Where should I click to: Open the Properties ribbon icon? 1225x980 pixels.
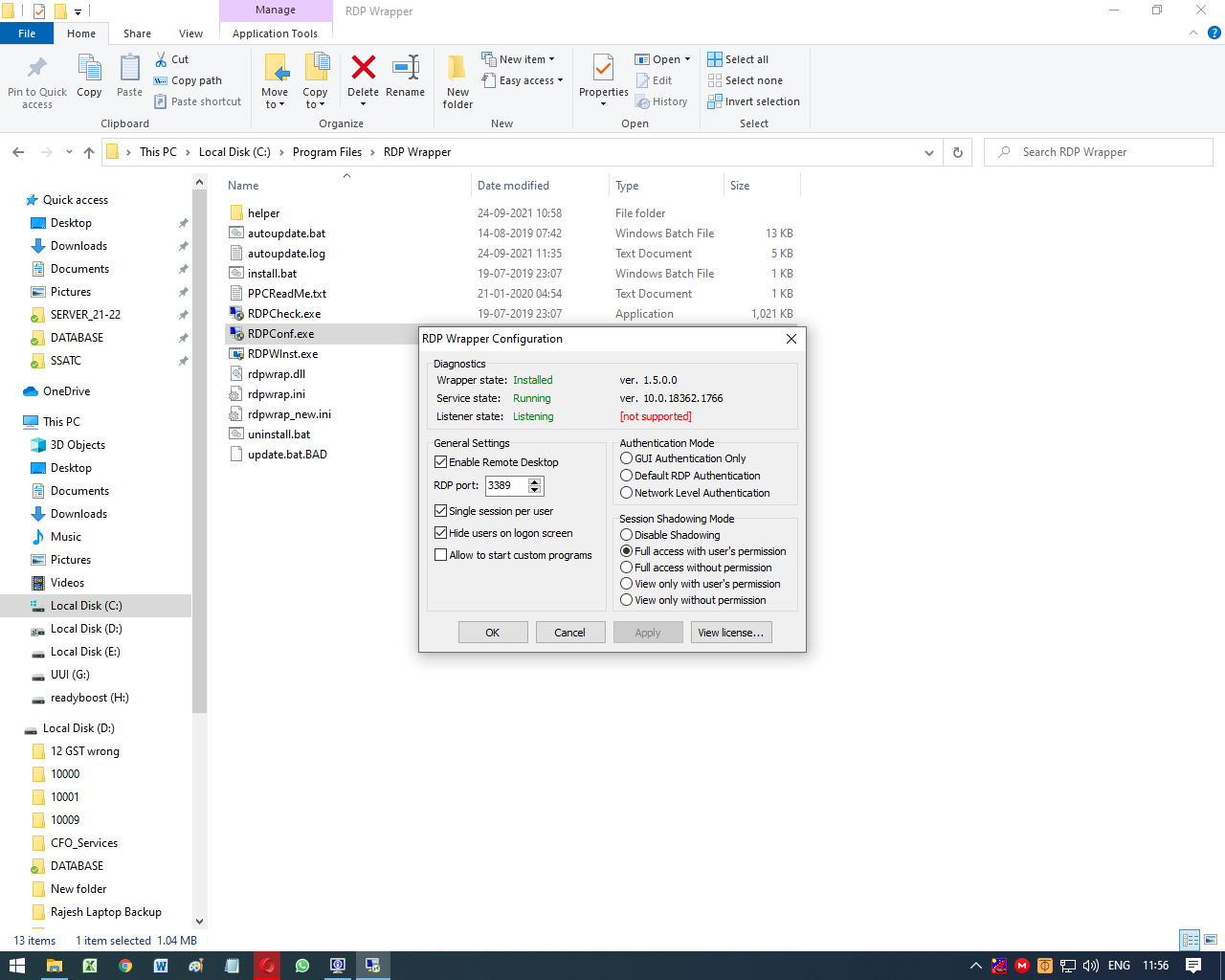603,69
